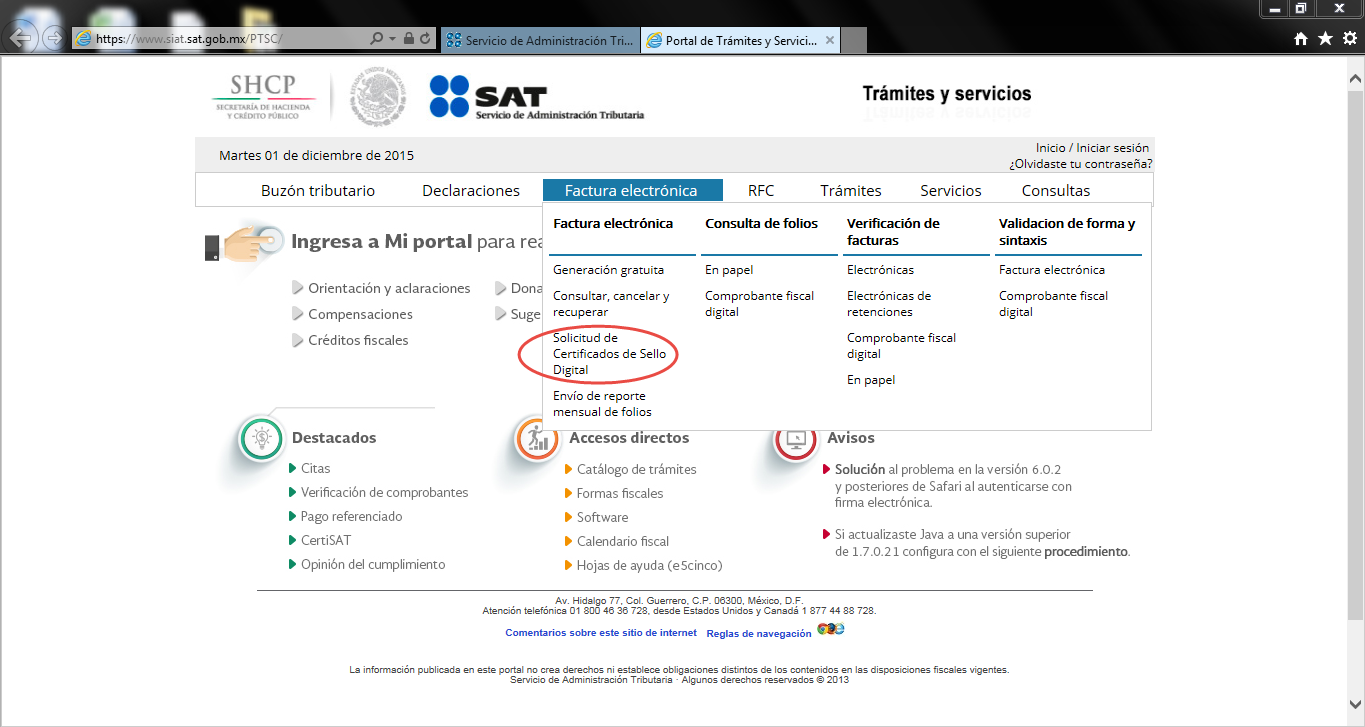Click ¿Olvidaste tu contraseña? link
The image size is (1365, 727).
coord(1081,164)
